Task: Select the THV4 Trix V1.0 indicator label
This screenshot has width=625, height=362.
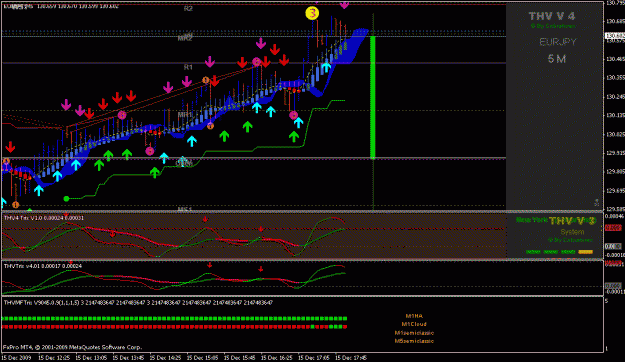Action: click(x=44, y=218)
